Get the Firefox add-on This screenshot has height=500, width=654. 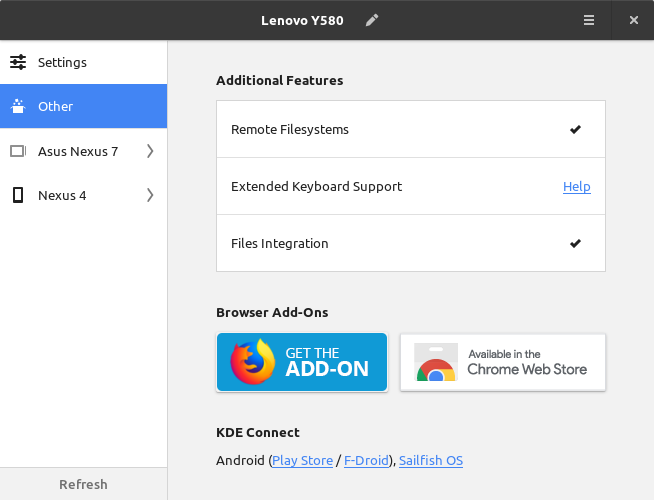click(x=302, y=362)
